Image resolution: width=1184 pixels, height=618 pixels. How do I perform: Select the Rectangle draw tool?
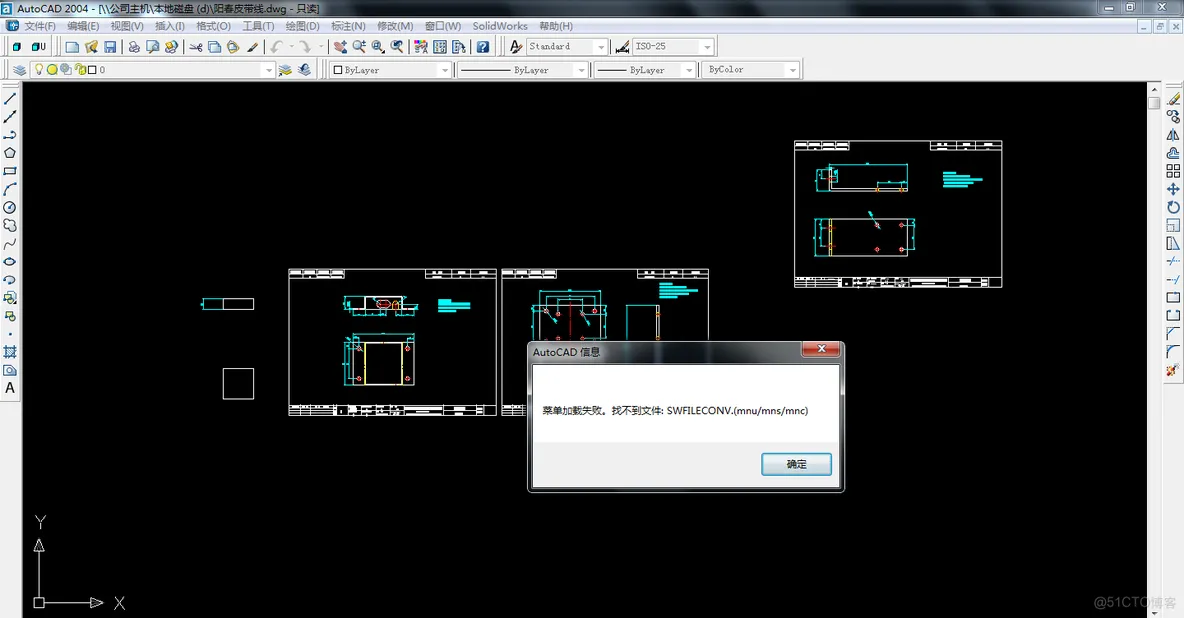coord(10,171)
